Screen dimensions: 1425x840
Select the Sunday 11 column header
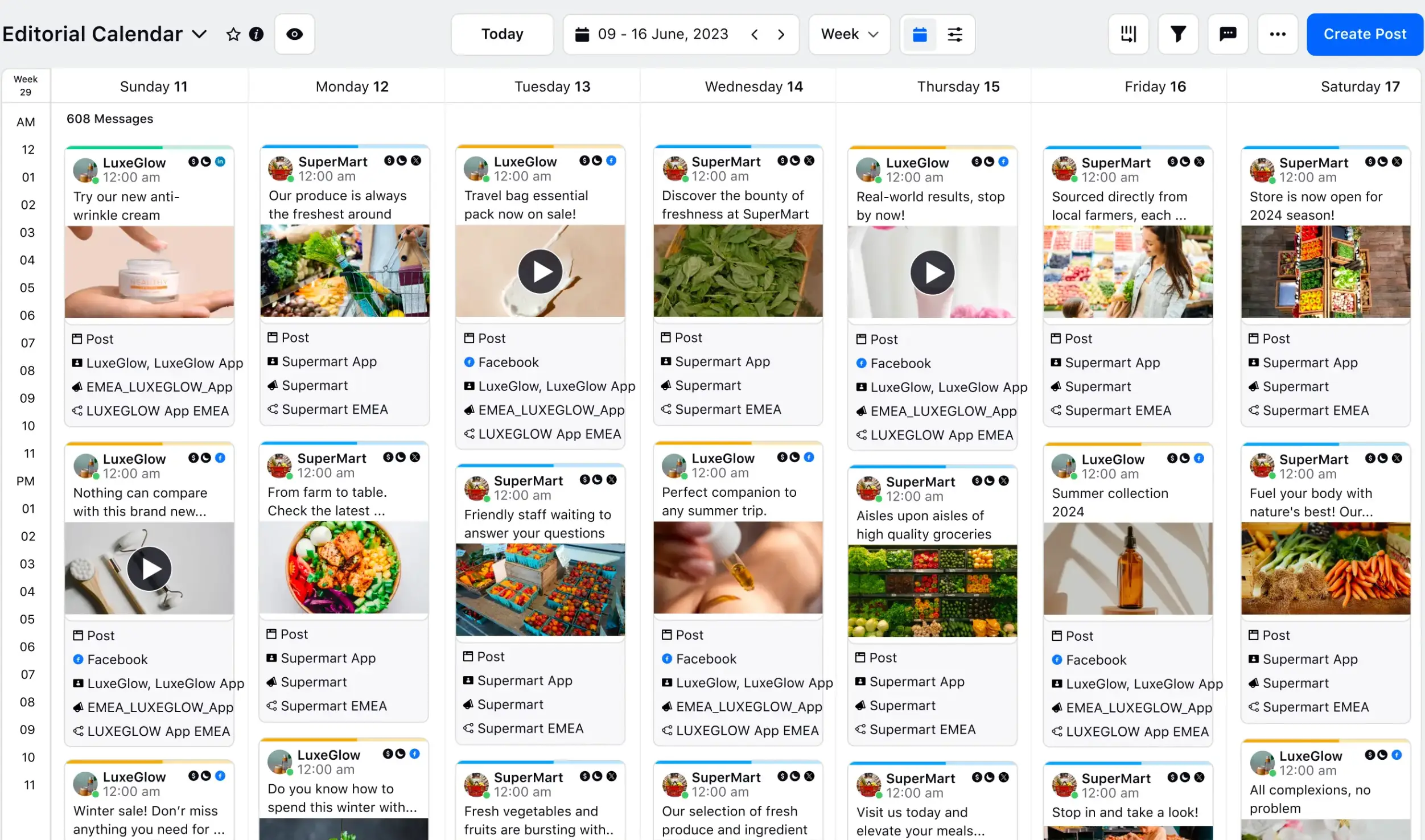point(154,87)
